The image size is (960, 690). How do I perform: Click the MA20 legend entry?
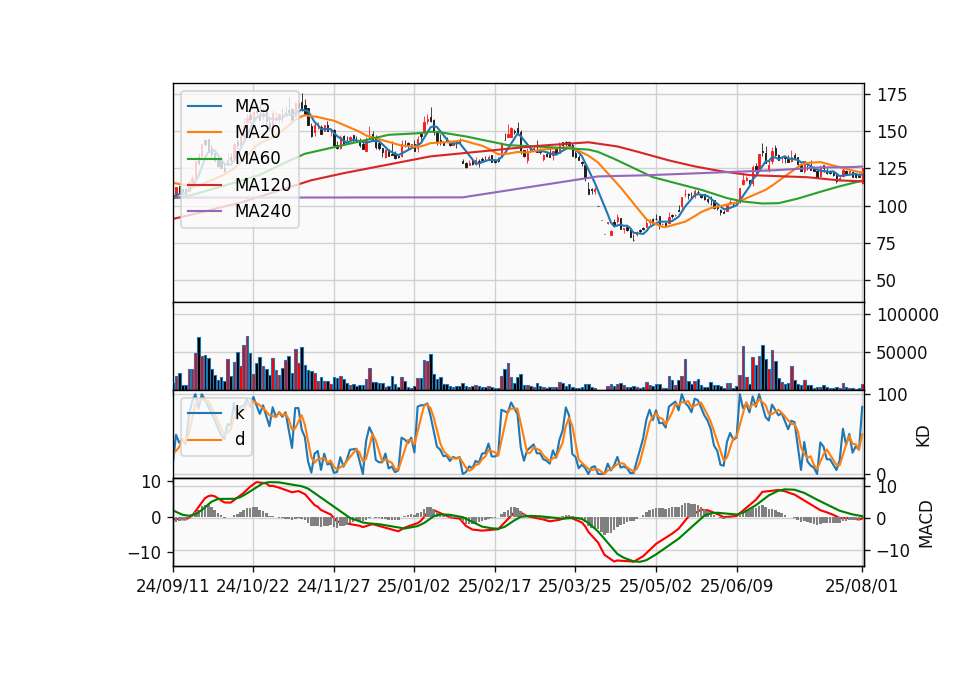pos(233,132)
